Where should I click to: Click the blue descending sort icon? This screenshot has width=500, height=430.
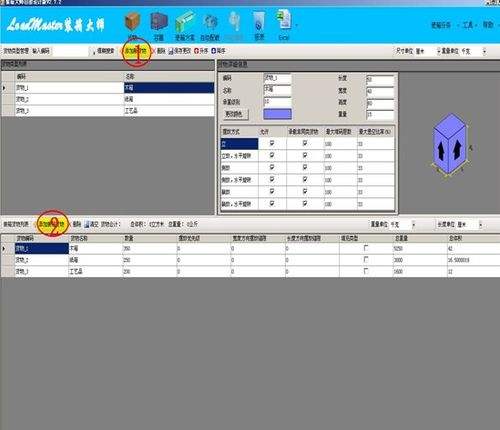tap(214, 51)
